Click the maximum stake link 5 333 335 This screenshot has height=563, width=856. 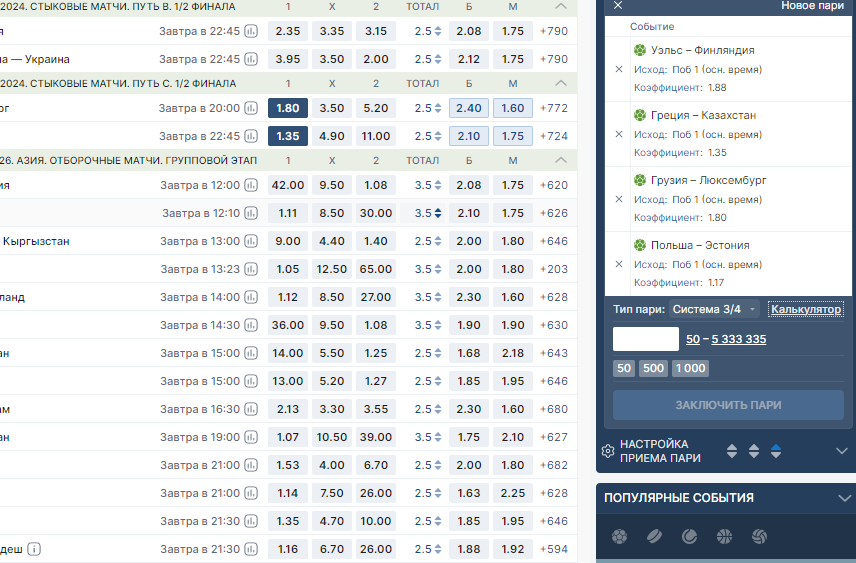(739, 339)
